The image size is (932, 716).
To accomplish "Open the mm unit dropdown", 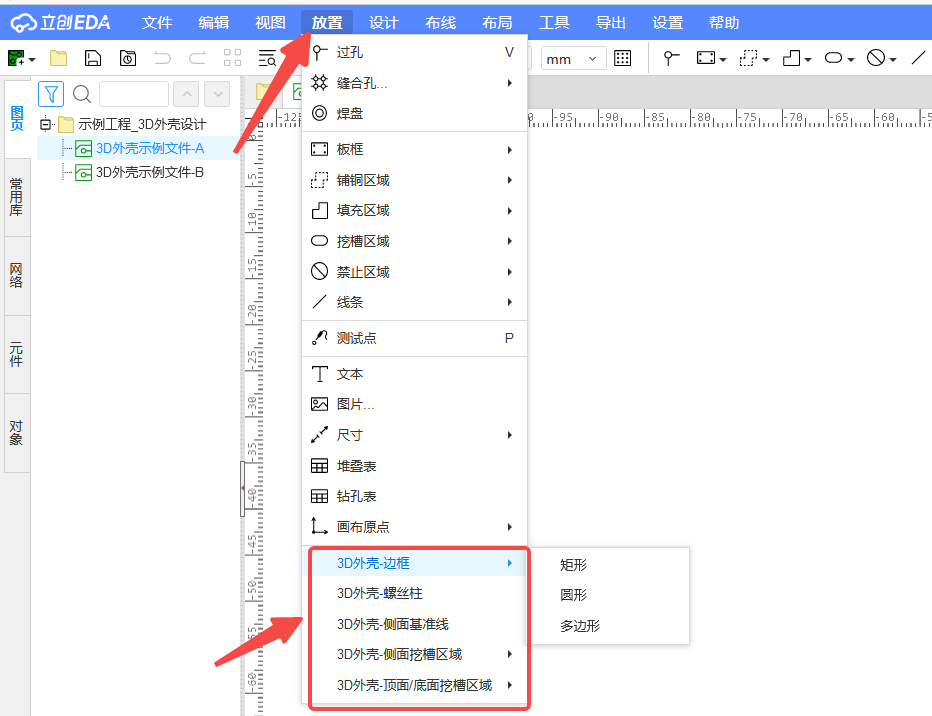I will click(x=573, y=59).
